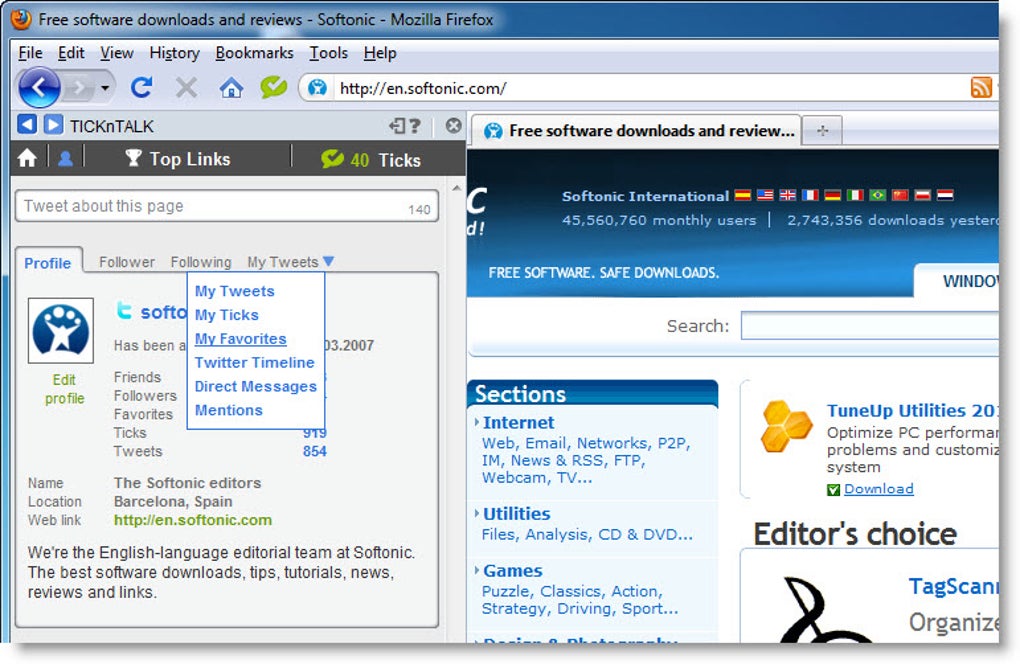Image resolution: width=1020 pixels, height=664 pixels.
Task: Click the Firefox back arrow button
Action: 38,86
